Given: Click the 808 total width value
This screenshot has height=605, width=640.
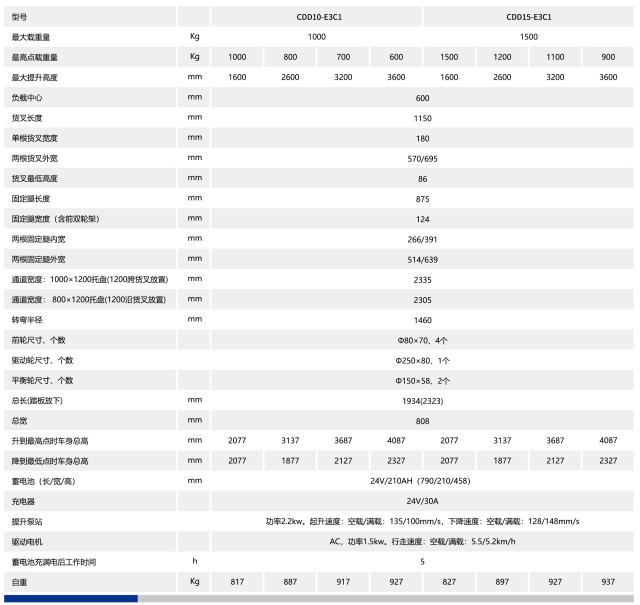Looking at the screenshot, I should click(422, 421).
